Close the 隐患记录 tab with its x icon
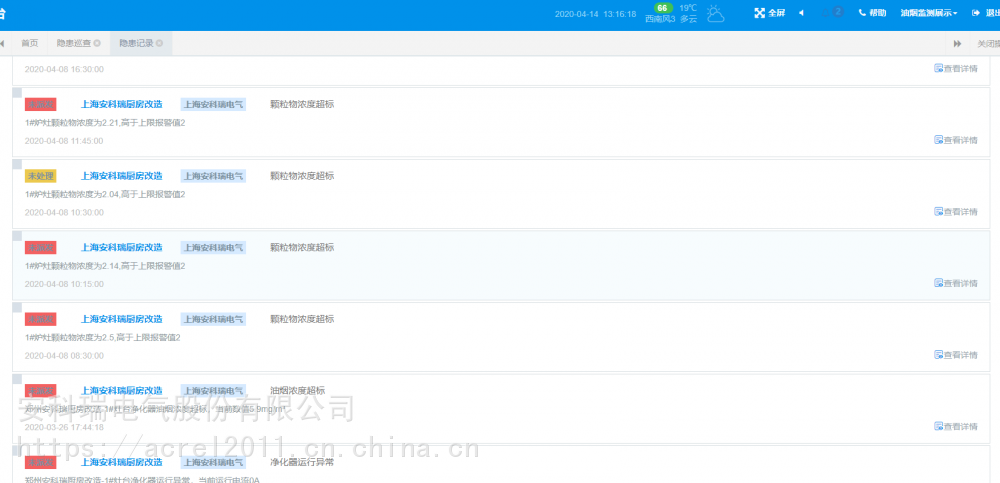This screenshot has width=1000, height=483. [159, 43]
